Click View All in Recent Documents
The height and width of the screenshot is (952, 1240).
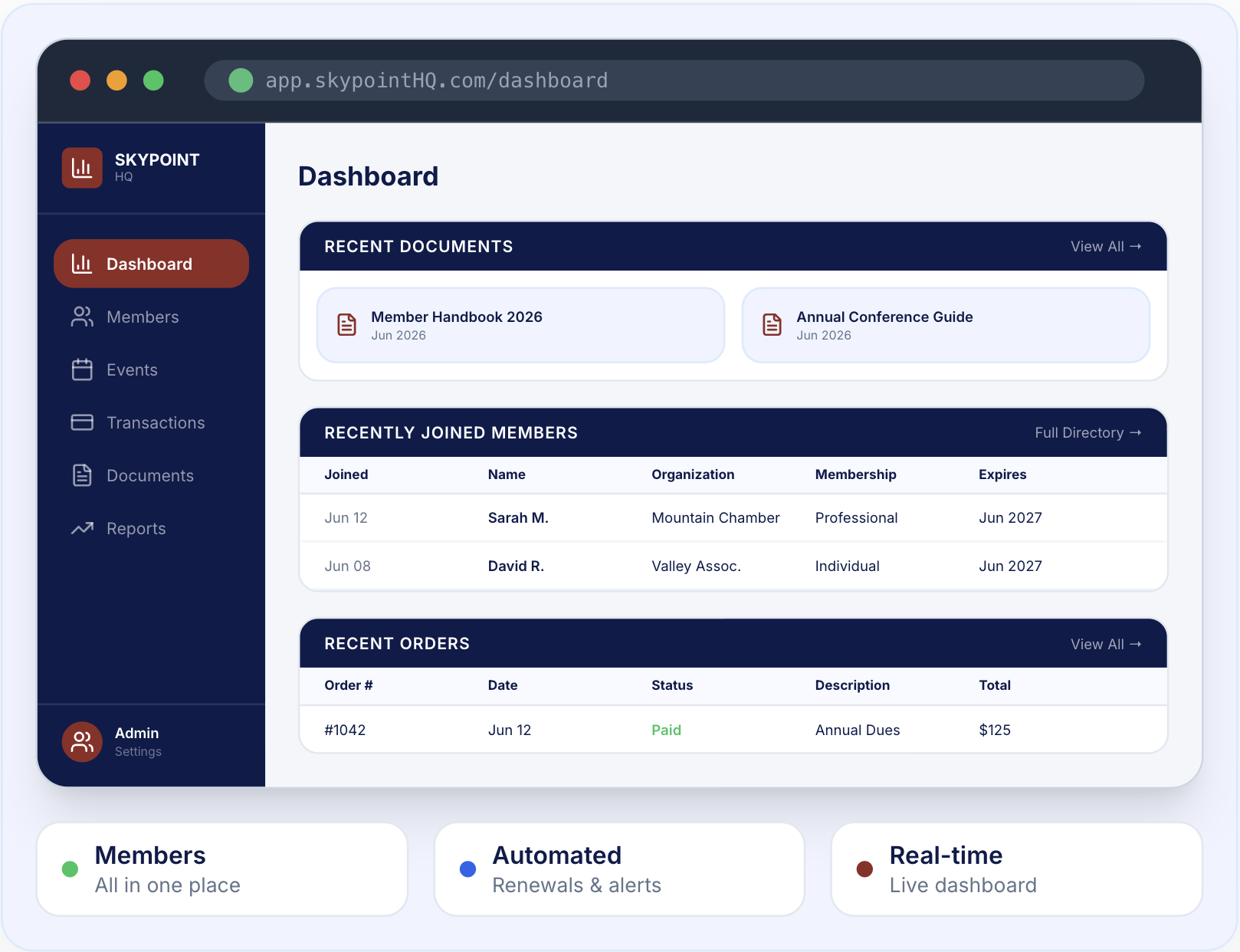coord(1106,246)
